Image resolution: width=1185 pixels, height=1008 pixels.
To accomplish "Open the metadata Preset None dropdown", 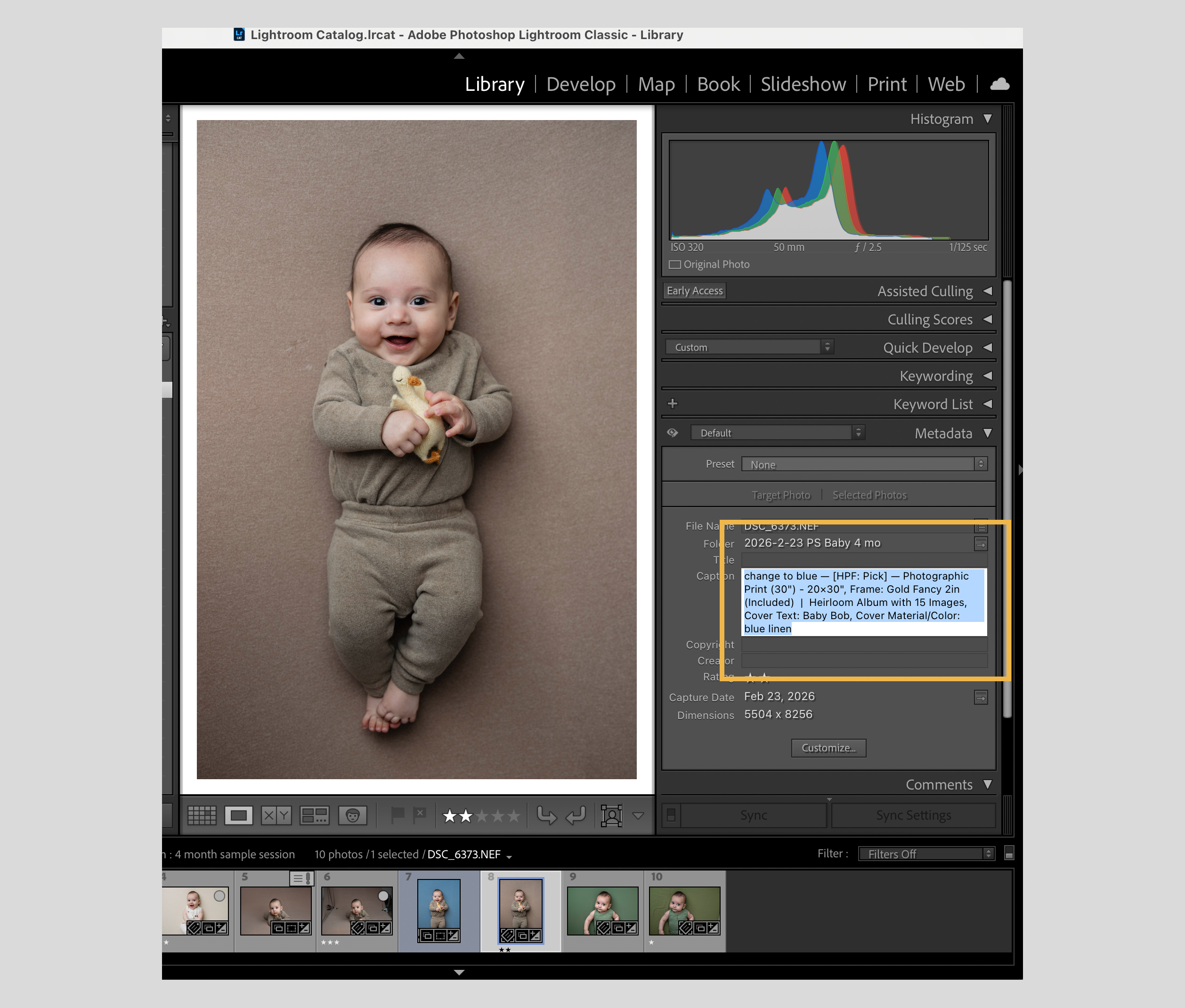I will 864,465.
